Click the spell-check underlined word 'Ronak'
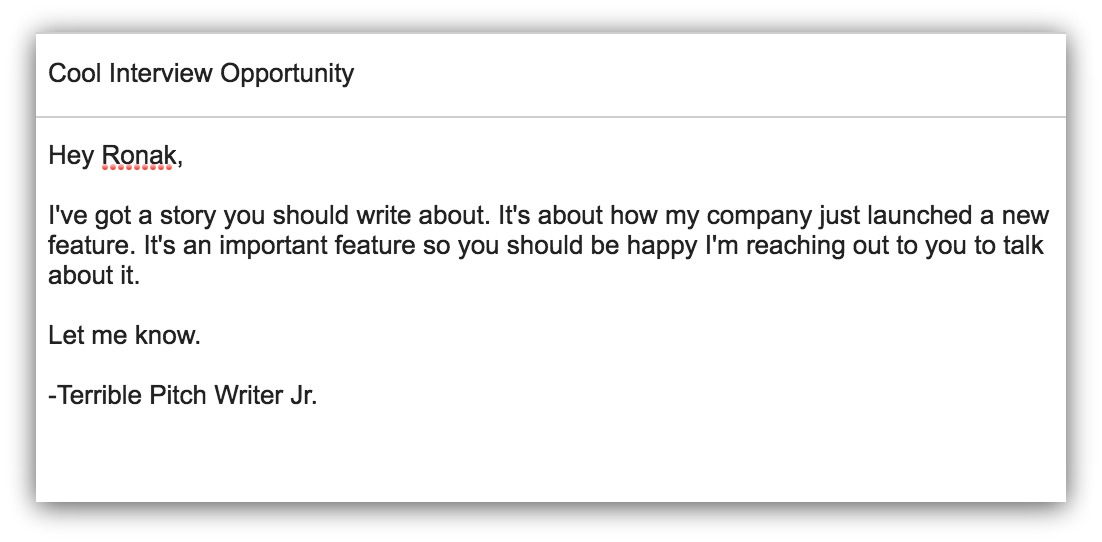Viewport: 1102px width, 542px height. coord(138,156)
